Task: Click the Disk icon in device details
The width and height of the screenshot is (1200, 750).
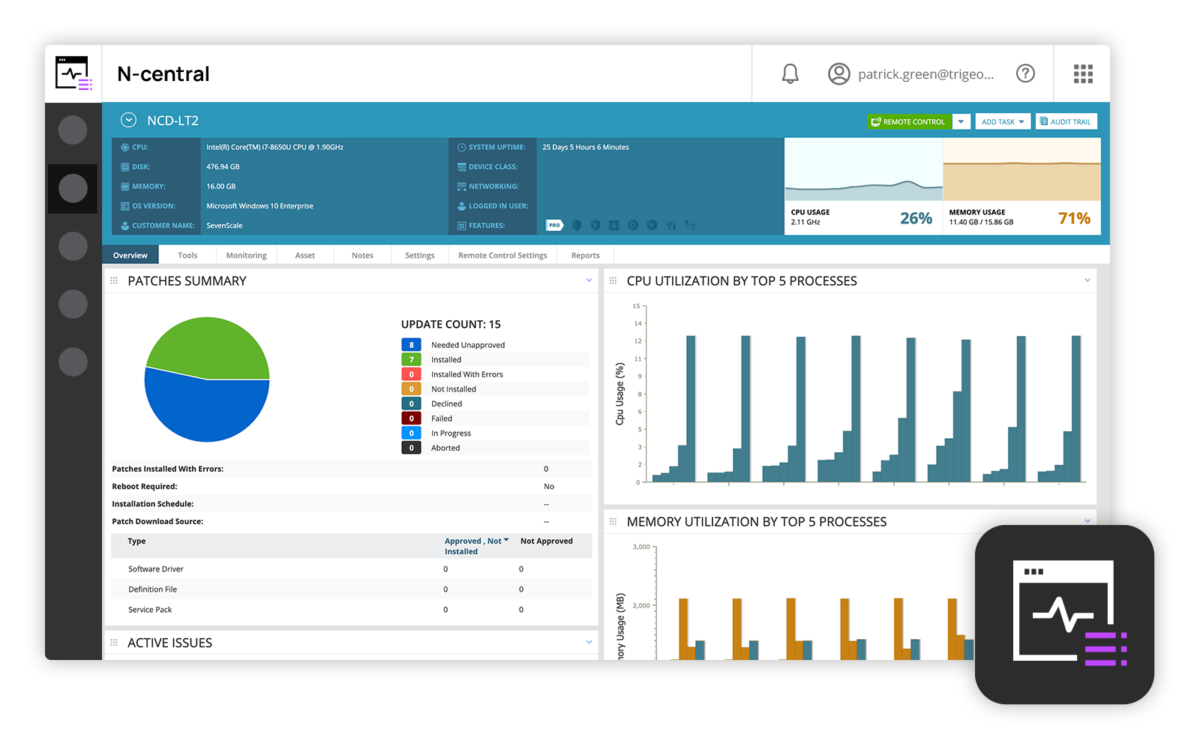Action: point(125,167)
